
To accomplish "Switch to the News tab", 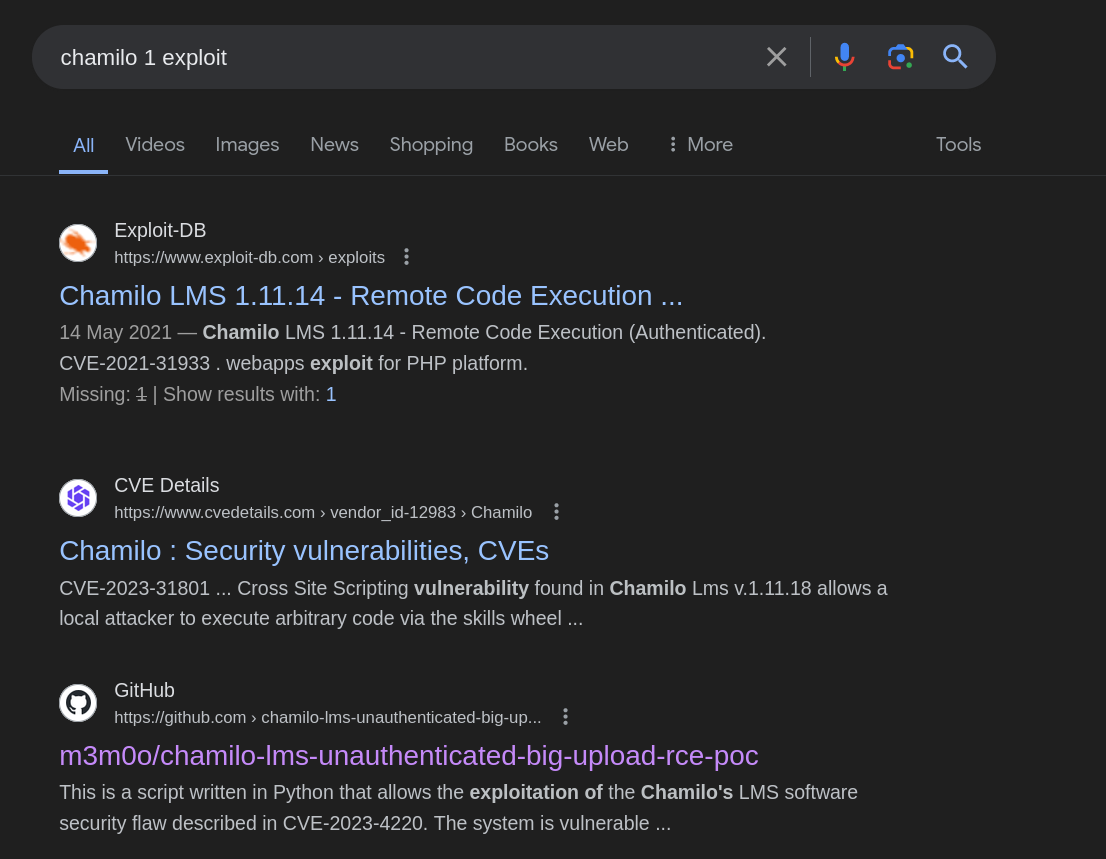I will coord(334,145).
